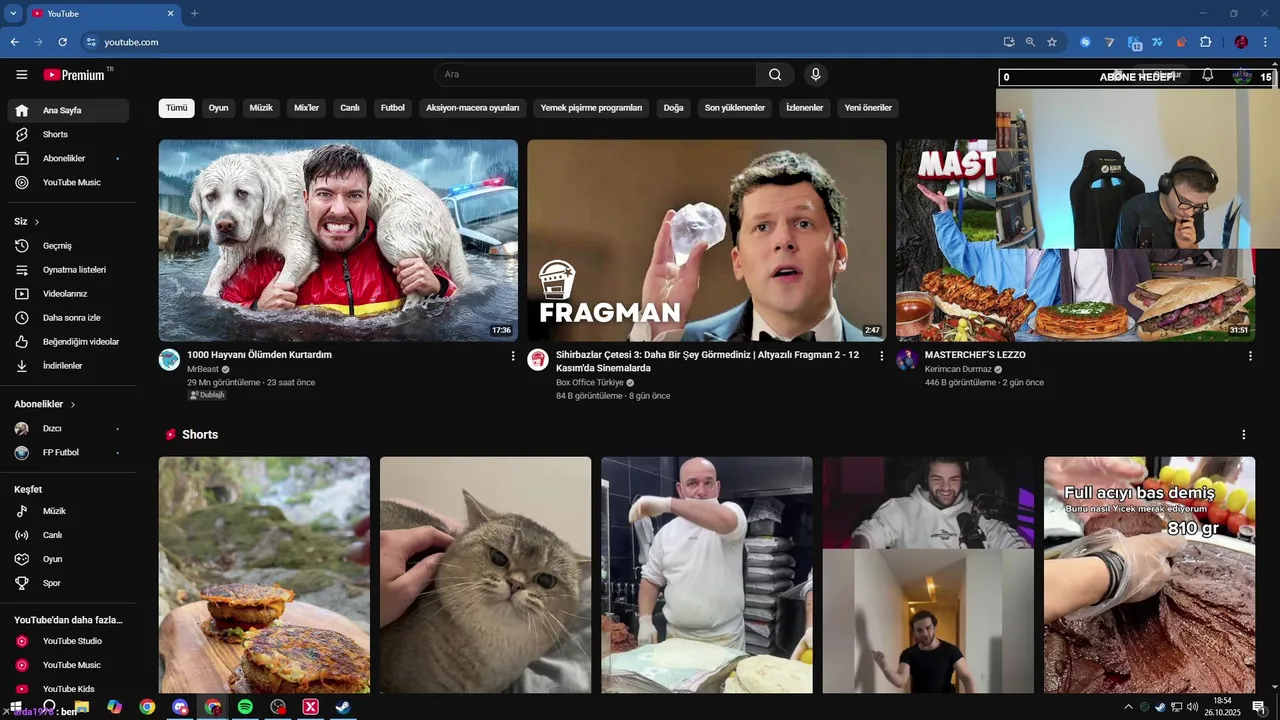The width and height of the screenshot is (1280, 720).
Task: Click the Ara search field
Action: click(x=596, y=75)
